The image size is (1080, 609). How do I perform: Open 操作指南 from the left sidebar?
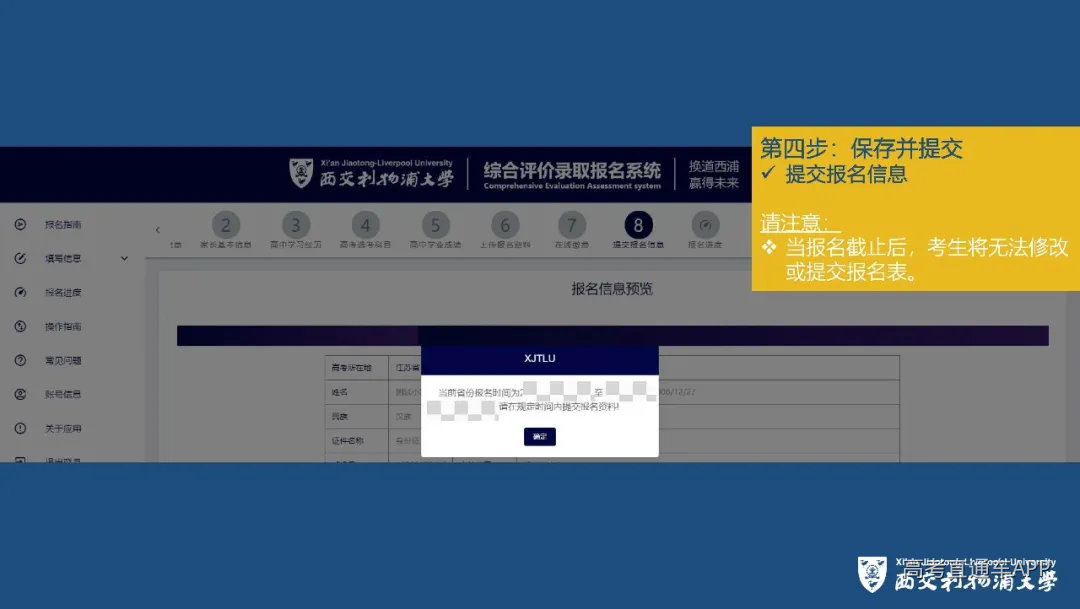[x=20, y=326]
